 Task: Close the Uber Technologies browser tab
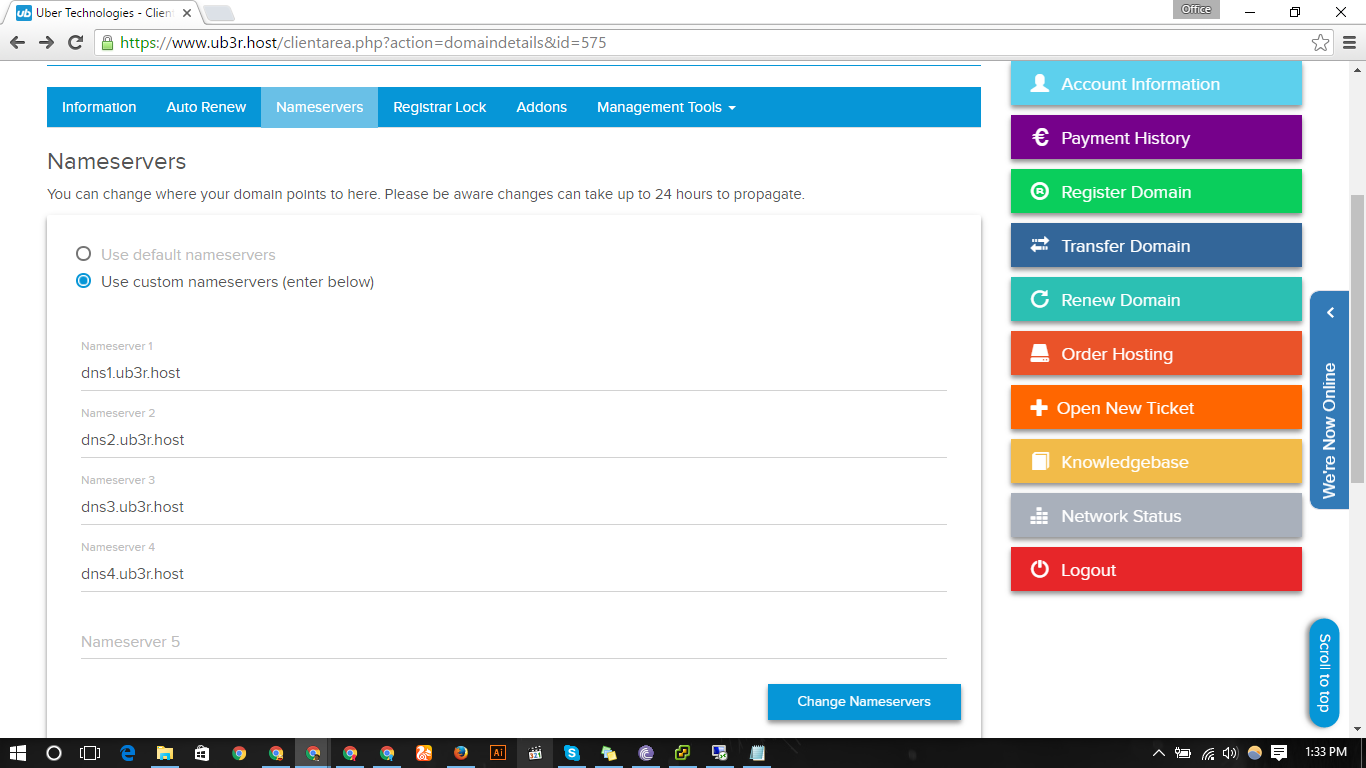point(186,13)
